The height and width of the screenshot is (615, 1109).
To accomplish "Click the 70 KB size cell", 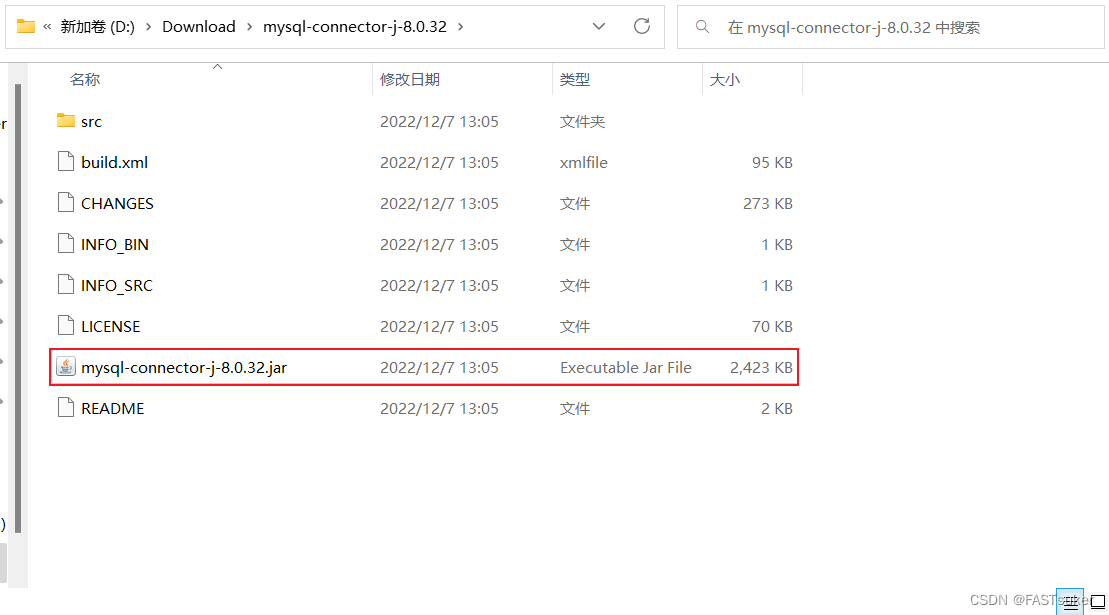I will [x=772, y=327].
